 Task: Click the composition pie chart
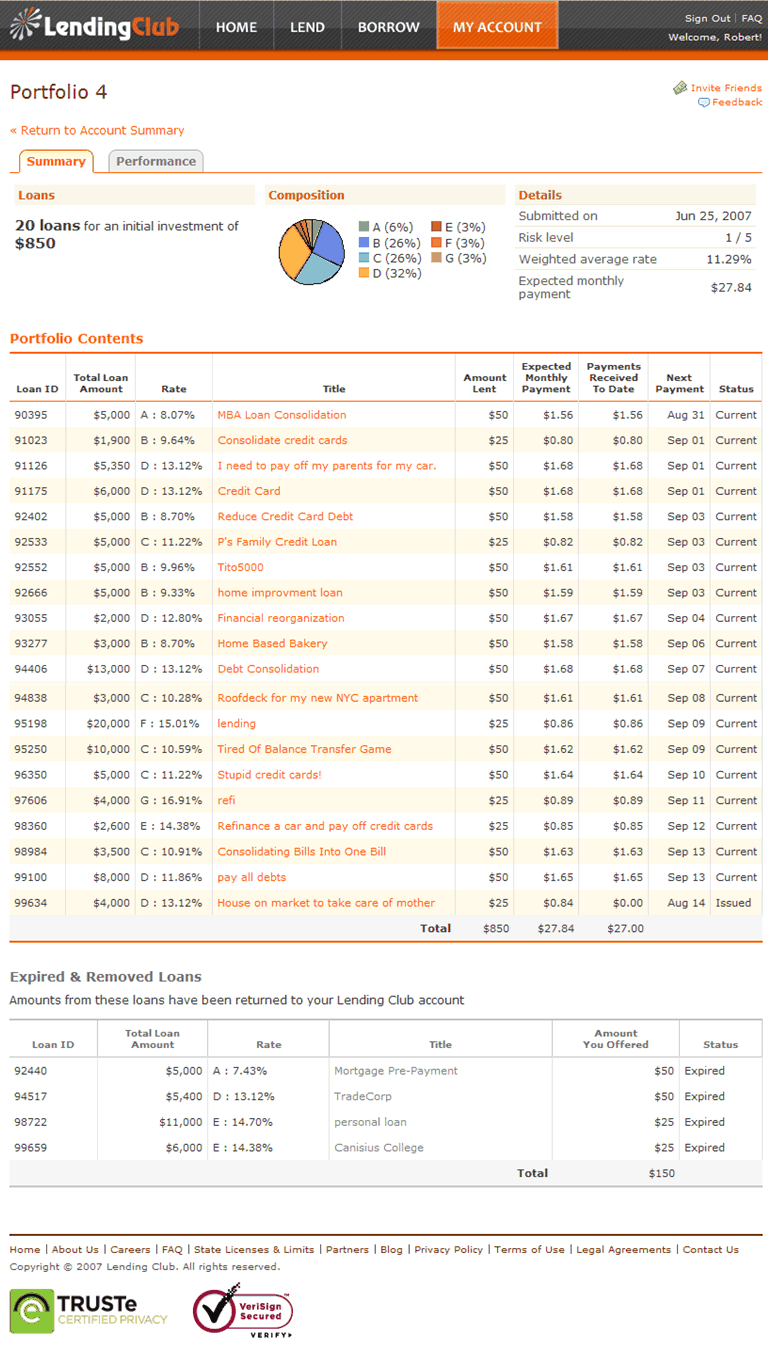tap(311, 252)
